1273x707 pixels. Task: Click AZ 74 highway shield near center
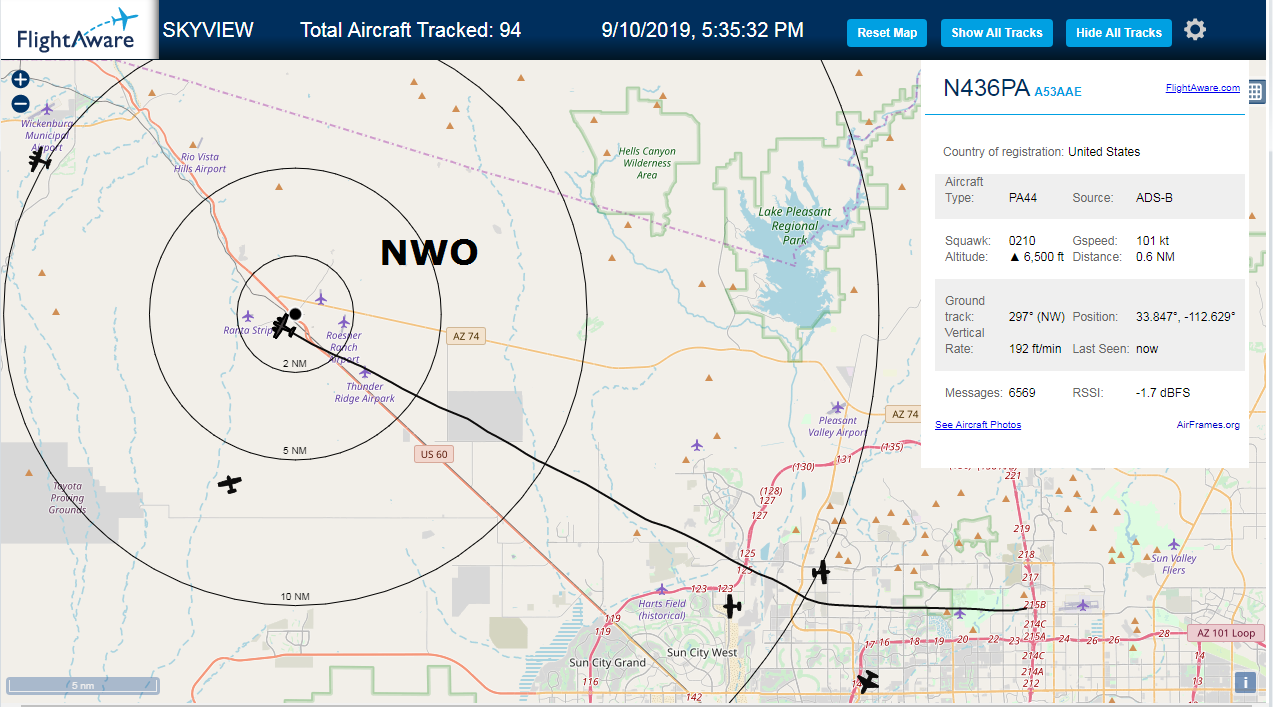pyautogui.click(x=466, y=337)
